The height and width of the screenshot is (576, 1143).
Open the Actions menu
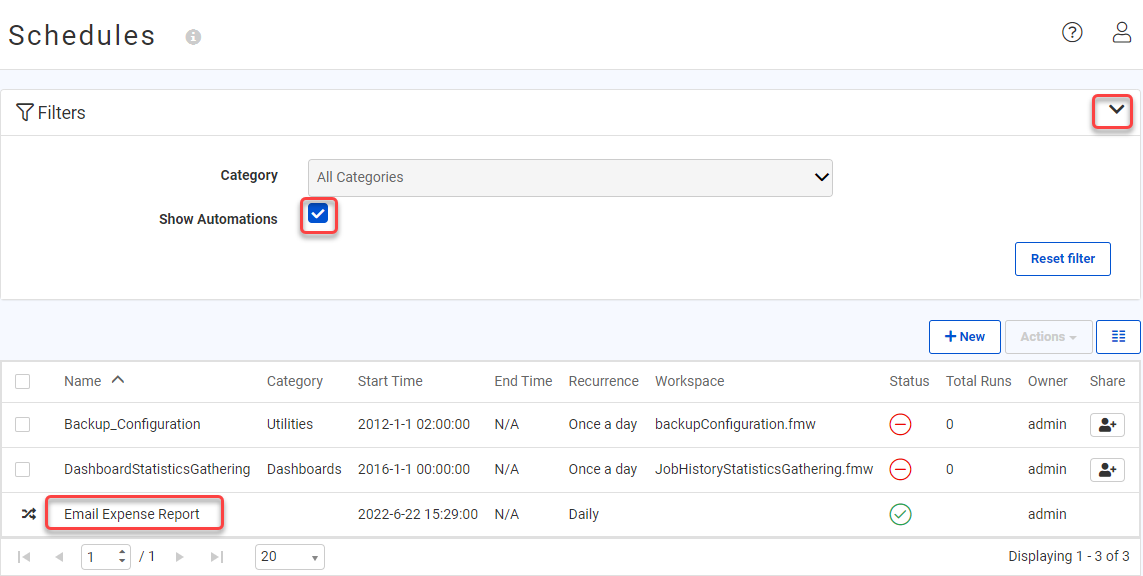(x=1048, y=337)
